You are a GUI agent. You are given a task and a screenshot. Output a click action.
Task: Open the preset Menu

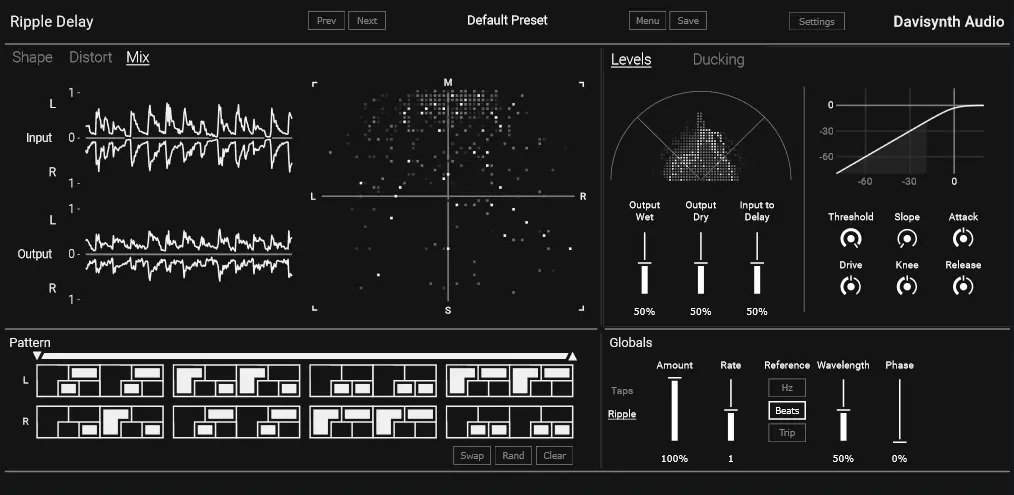(x=647, y=21)
